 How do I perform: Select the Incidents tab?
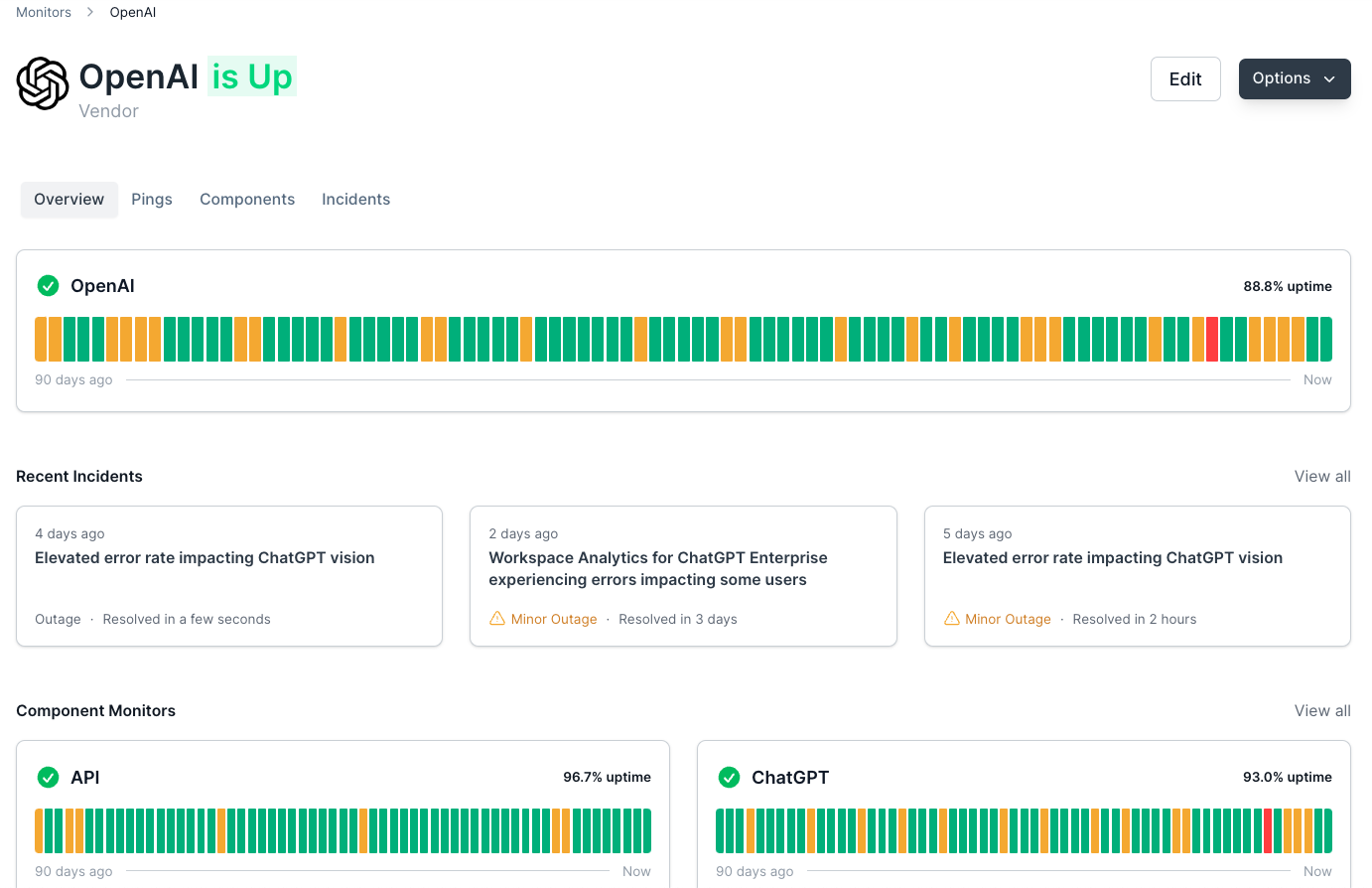tap(355, 200)
